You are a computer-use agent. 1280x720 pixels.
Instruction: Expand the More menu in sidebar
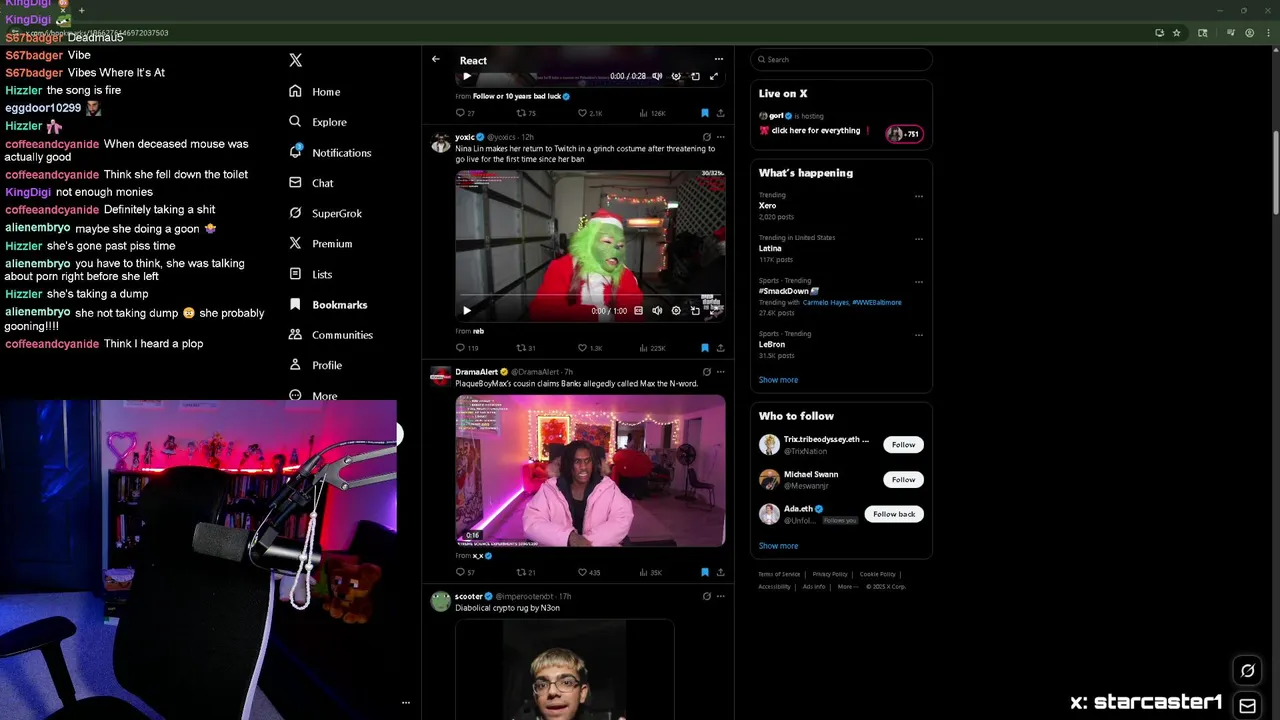coord(313,396)
